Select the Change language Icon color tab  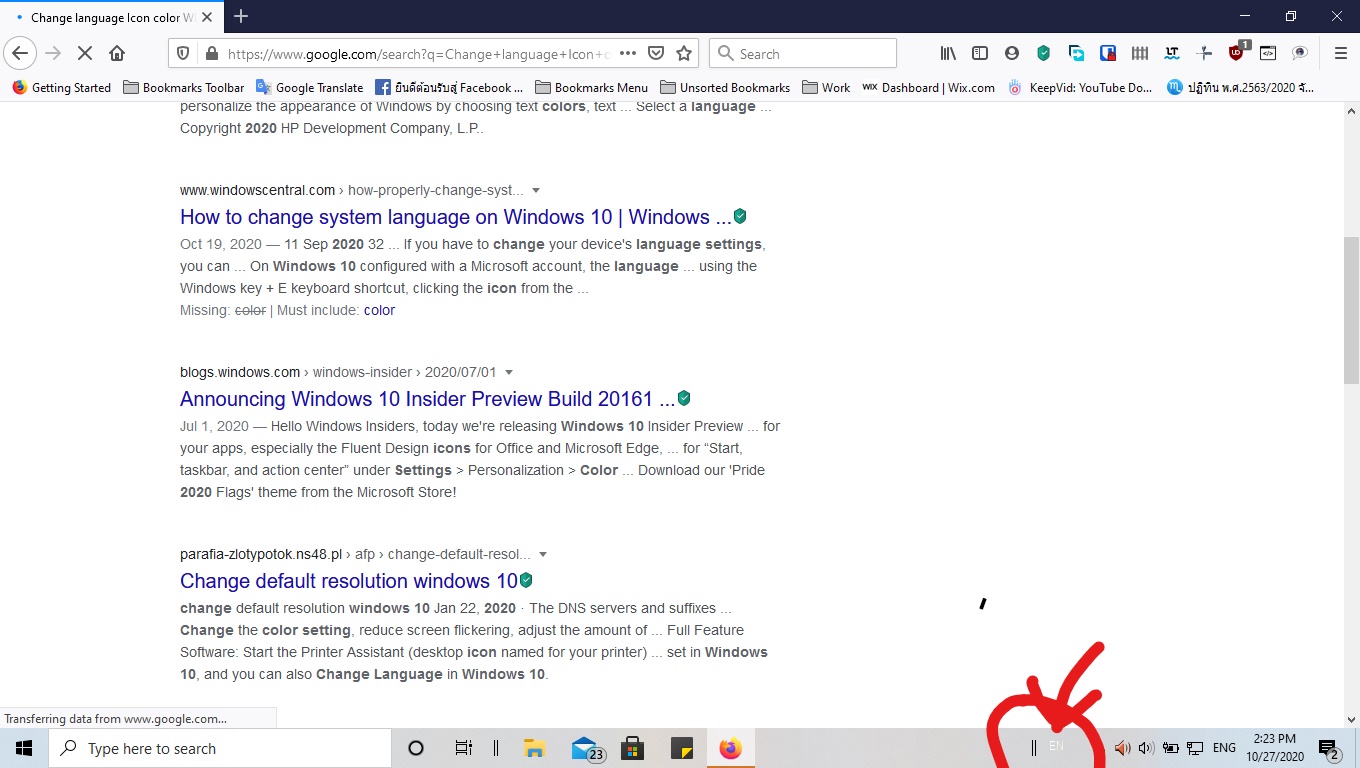[x=110, y=17]
